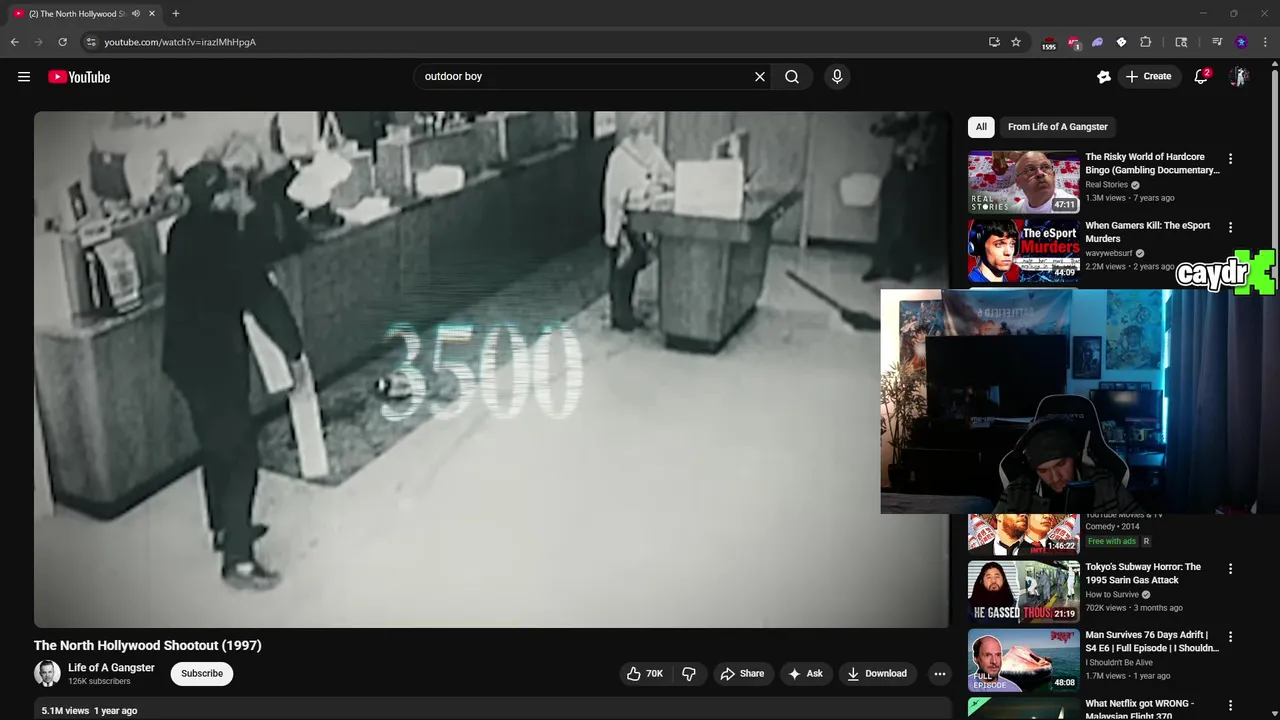Viewport: 1280px width, 720px height.
Task: Open the Real Stories channel link
Action: coord(1106,185)
